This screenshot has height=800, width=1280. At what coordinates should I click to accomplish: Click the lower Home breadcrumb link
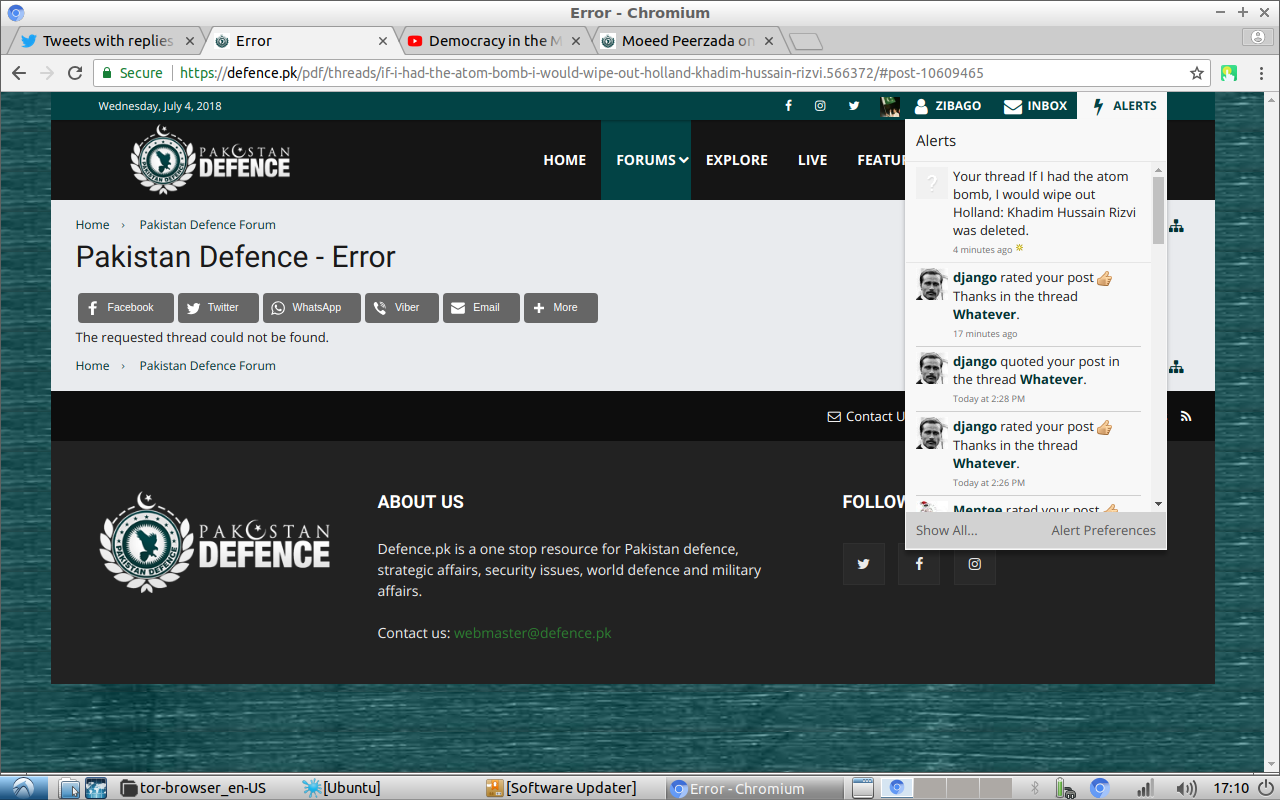click(x=93, y=366)
